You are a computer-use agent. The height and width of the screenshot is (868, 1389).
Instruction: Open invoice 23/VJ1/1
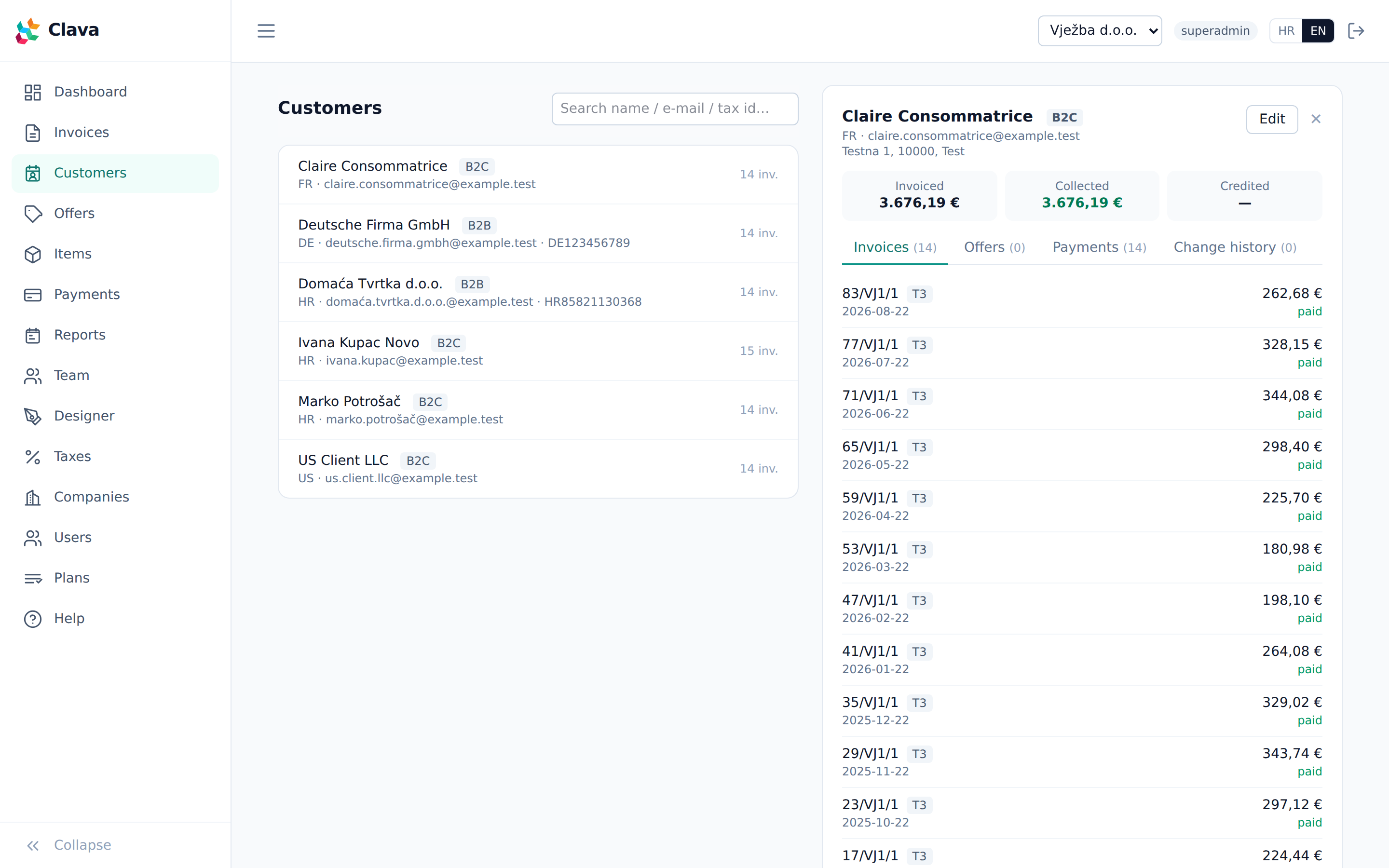[x=1082, y=813]
